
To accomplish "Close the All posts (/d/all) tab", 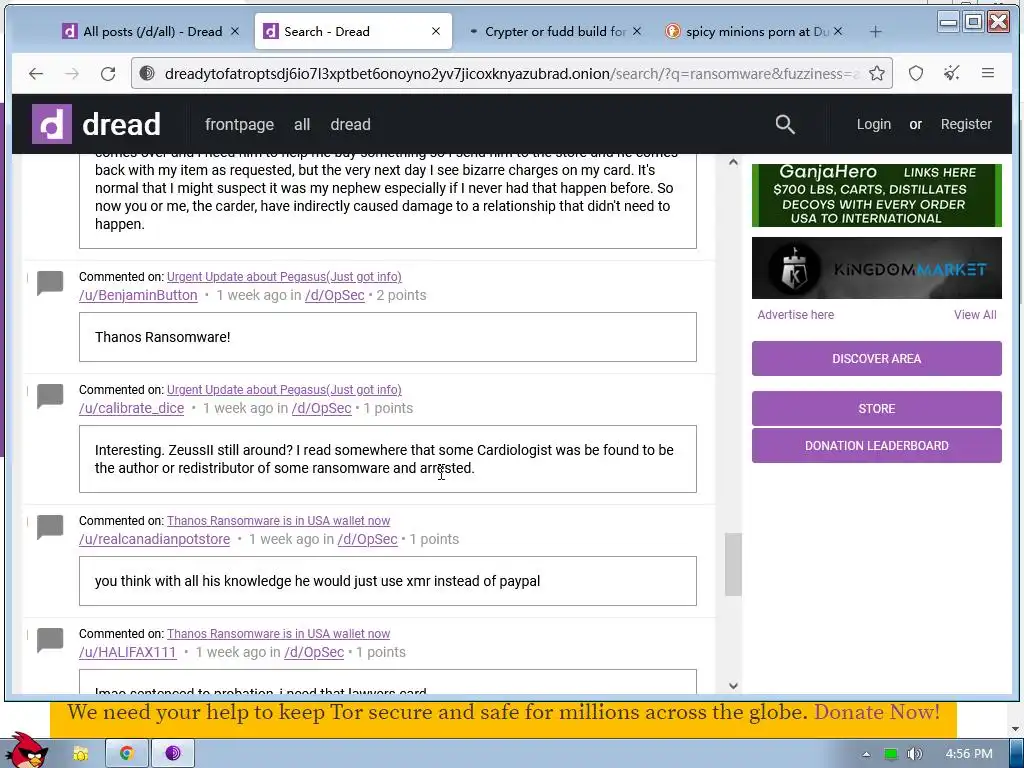I will (x=235, y=31).
